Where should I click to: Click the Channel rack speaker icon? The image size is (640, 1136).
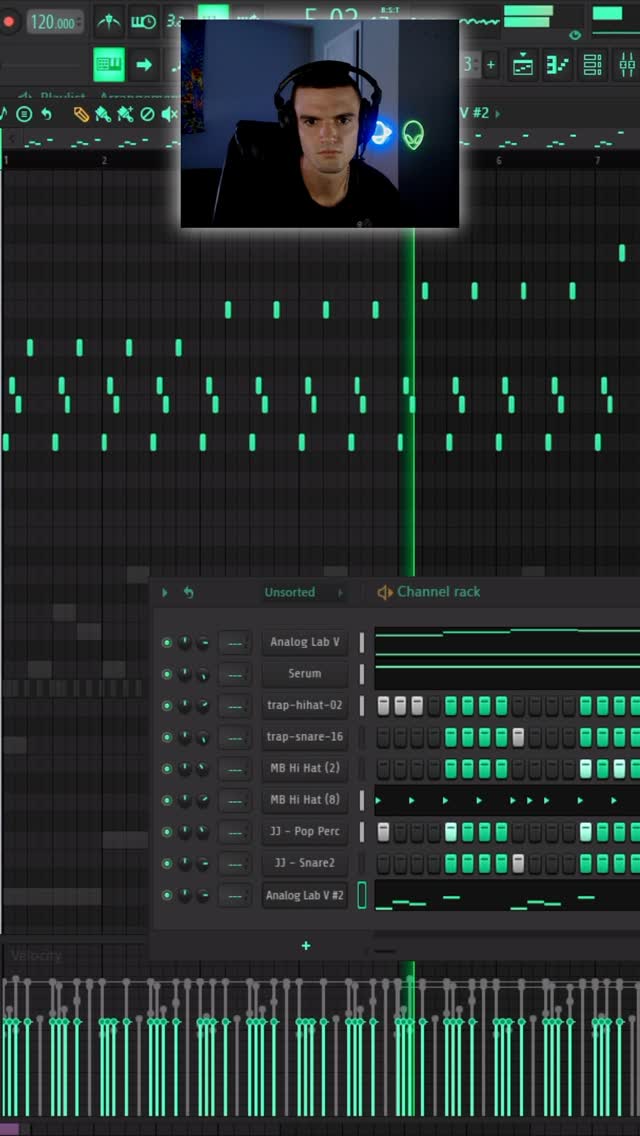[x=384, y=592]
